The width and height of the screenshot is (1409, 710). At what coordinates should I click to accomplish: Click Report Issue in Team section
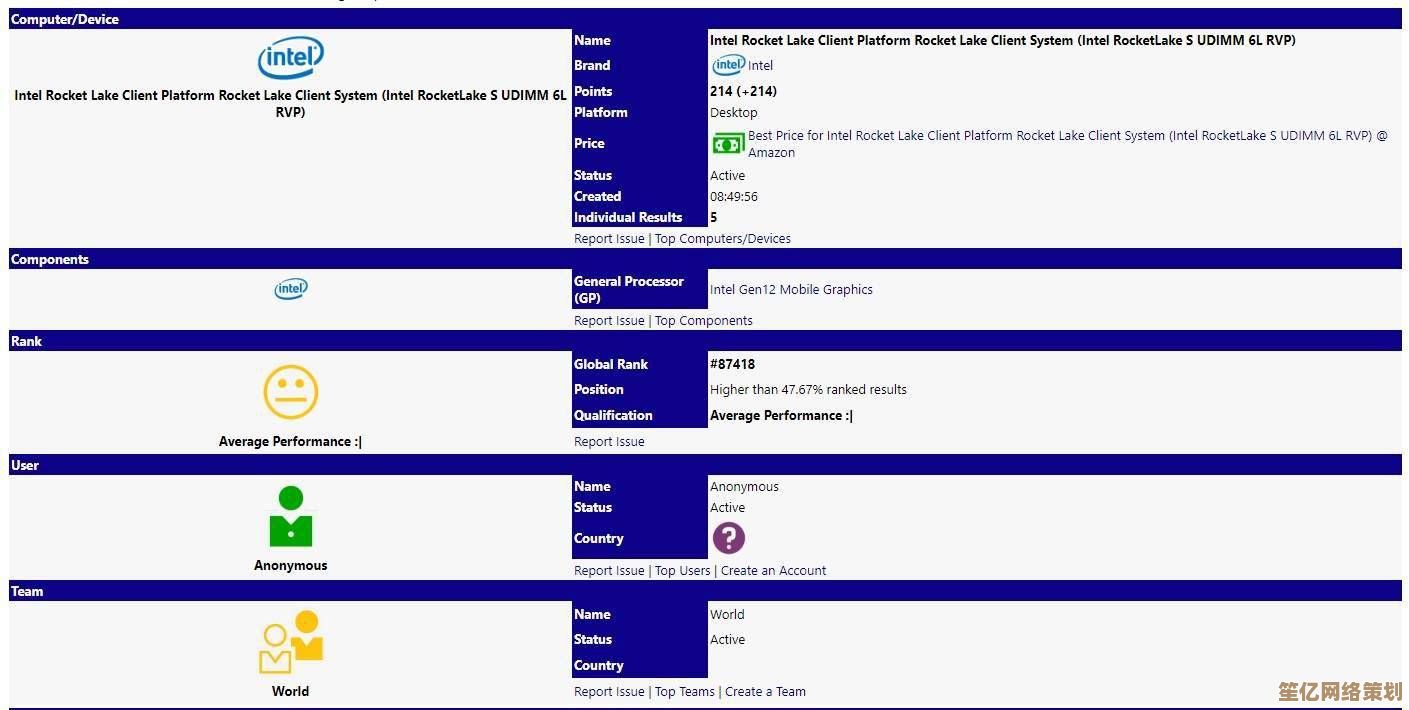609,692
